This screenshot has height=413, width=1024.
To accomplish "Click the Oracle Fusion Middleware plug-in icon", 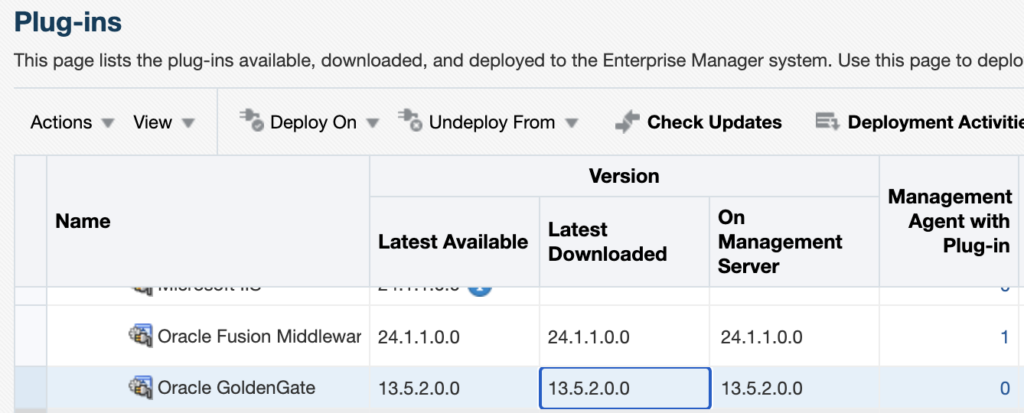I will (x=140, y=336).
